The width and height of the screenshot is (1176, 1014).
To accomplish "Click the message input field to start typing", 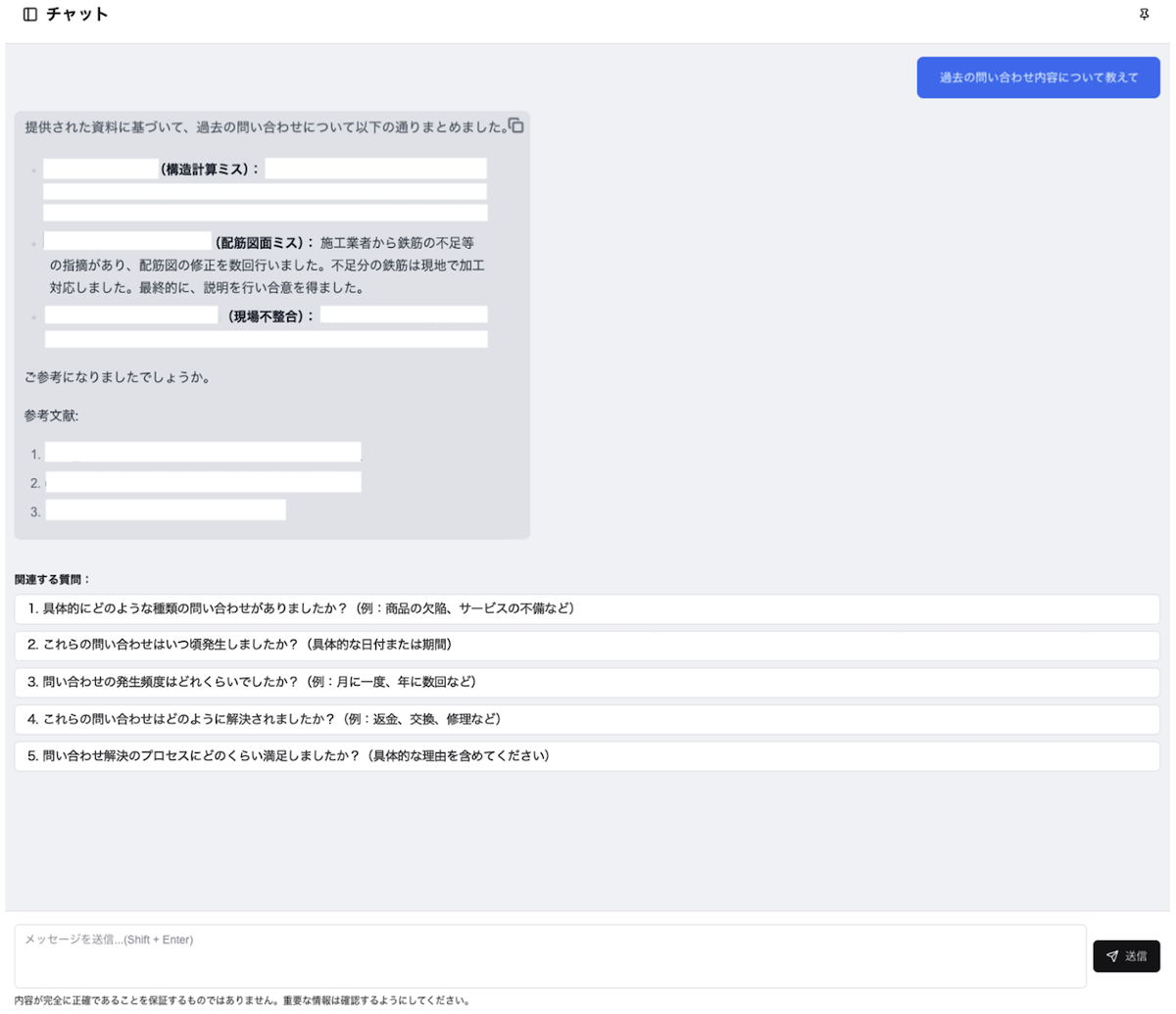I will 549,955.
